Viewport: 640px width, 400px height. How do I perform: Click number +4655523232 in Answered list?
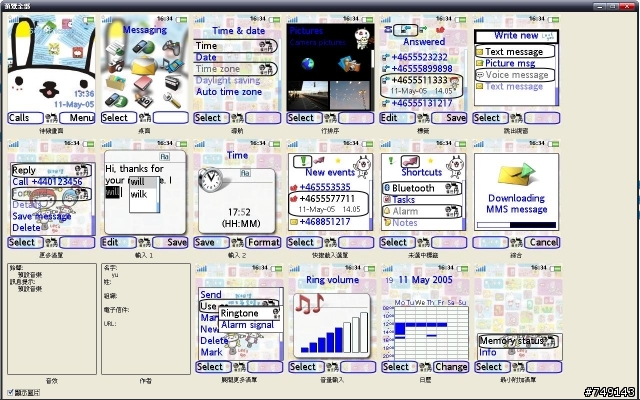click(x=419, y=58)
